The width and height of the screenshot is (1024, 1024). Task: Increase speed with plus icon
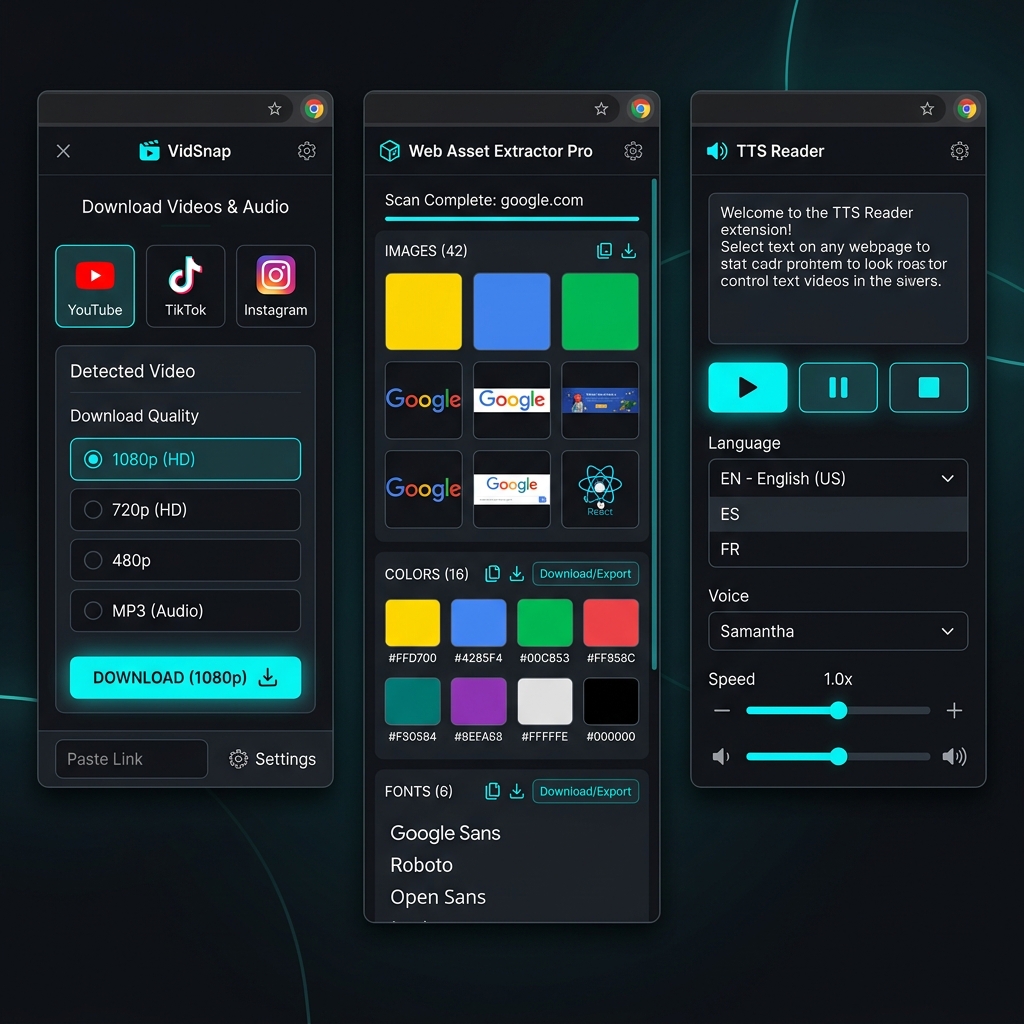(954, 711)
